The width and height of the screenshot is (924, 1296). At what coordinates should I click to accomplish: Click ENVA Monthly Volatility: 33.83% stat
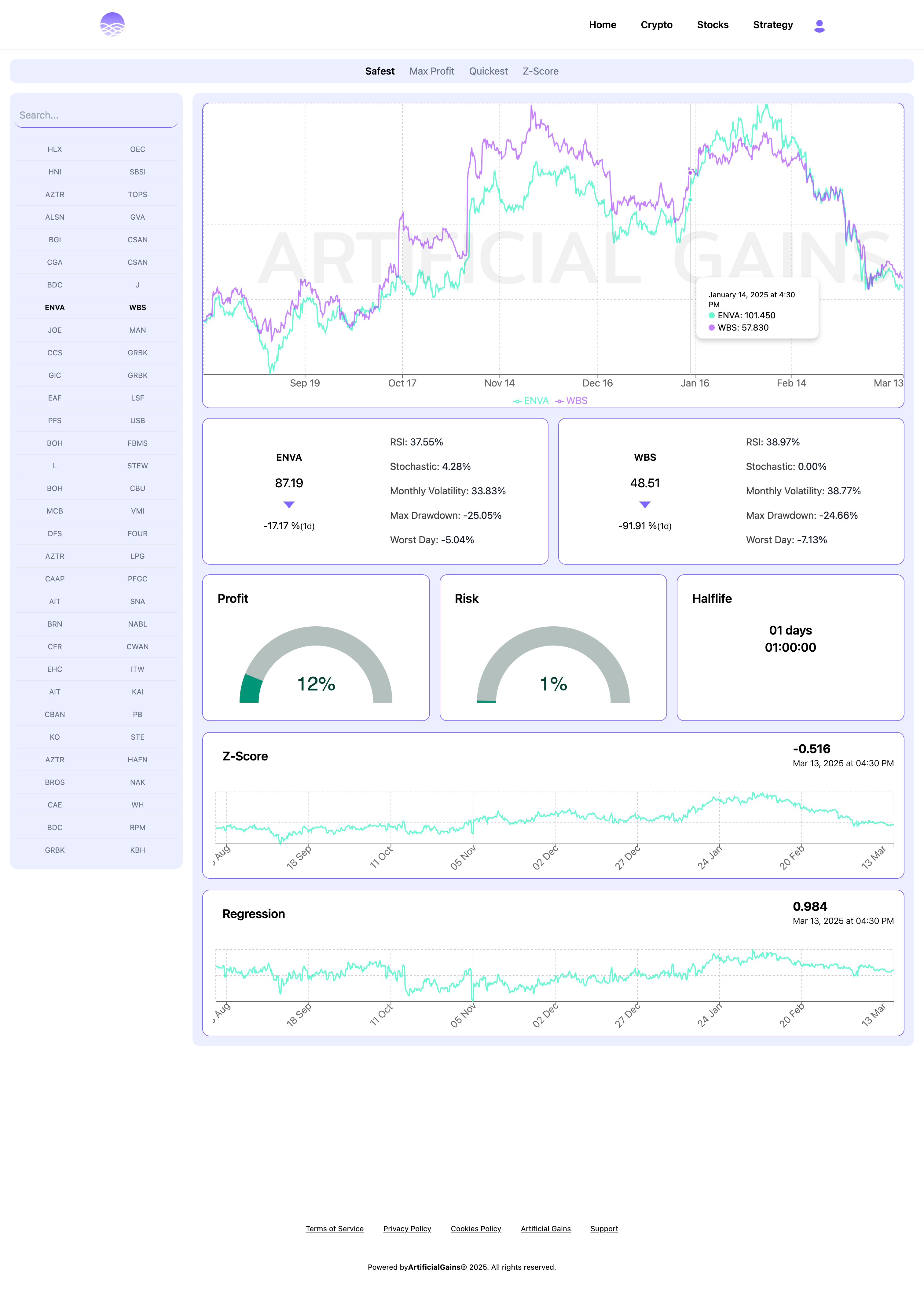click(x=448, y=491)
